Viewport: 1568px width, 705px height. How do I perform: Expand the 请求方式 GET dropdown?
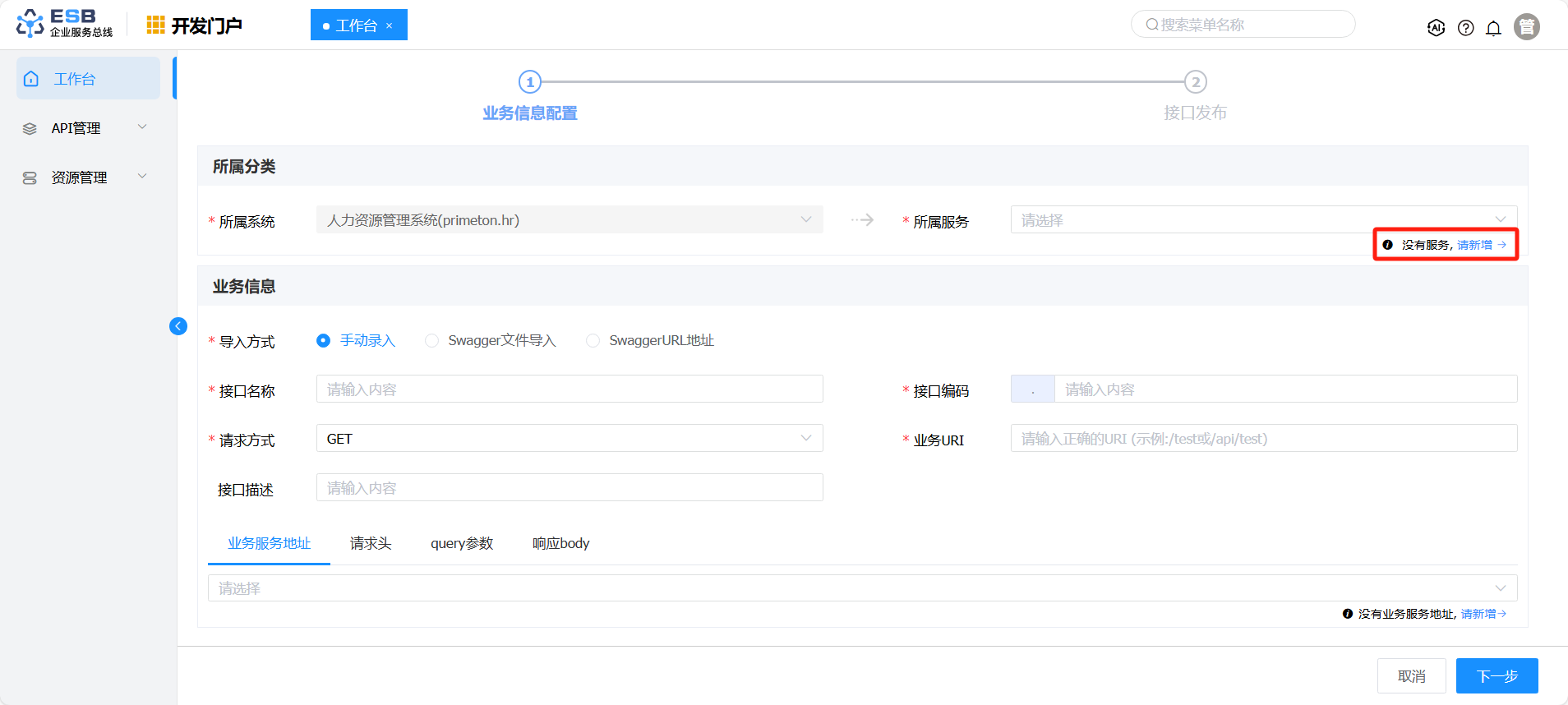pyautogui.click(x=569, y=439)
